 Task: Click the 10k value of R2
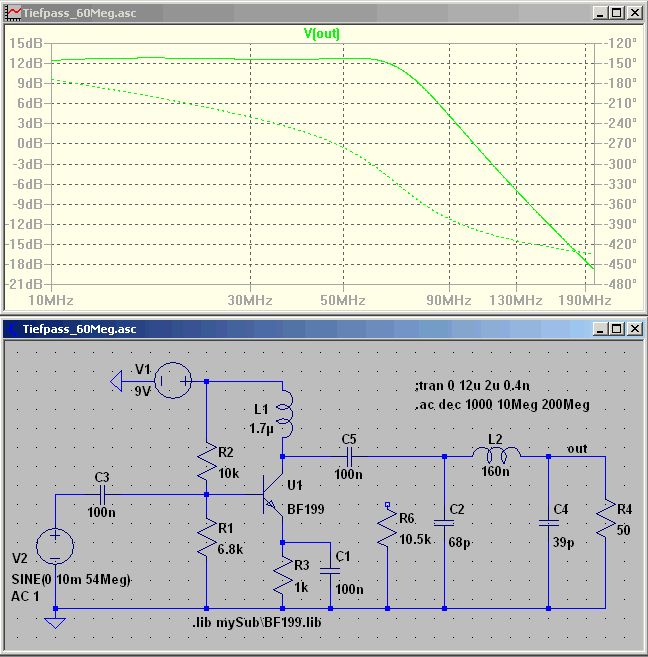click(x=228, y=473)
